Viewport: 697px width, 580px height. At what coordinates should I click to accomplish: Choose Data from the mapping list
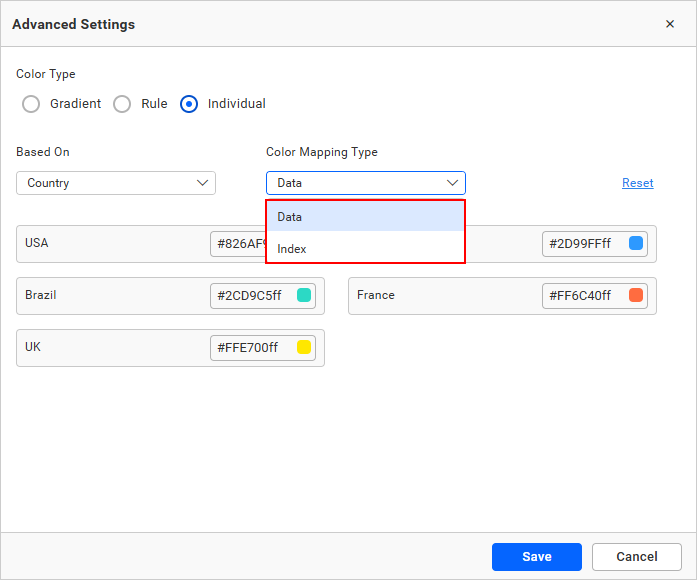(x=365, y=216)
